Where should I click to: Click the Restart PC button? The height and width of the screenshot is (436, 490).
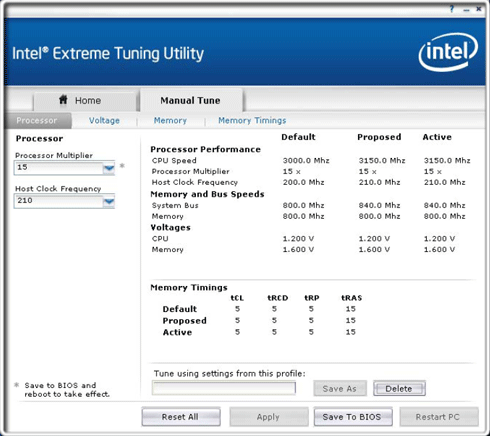[439, 417]
